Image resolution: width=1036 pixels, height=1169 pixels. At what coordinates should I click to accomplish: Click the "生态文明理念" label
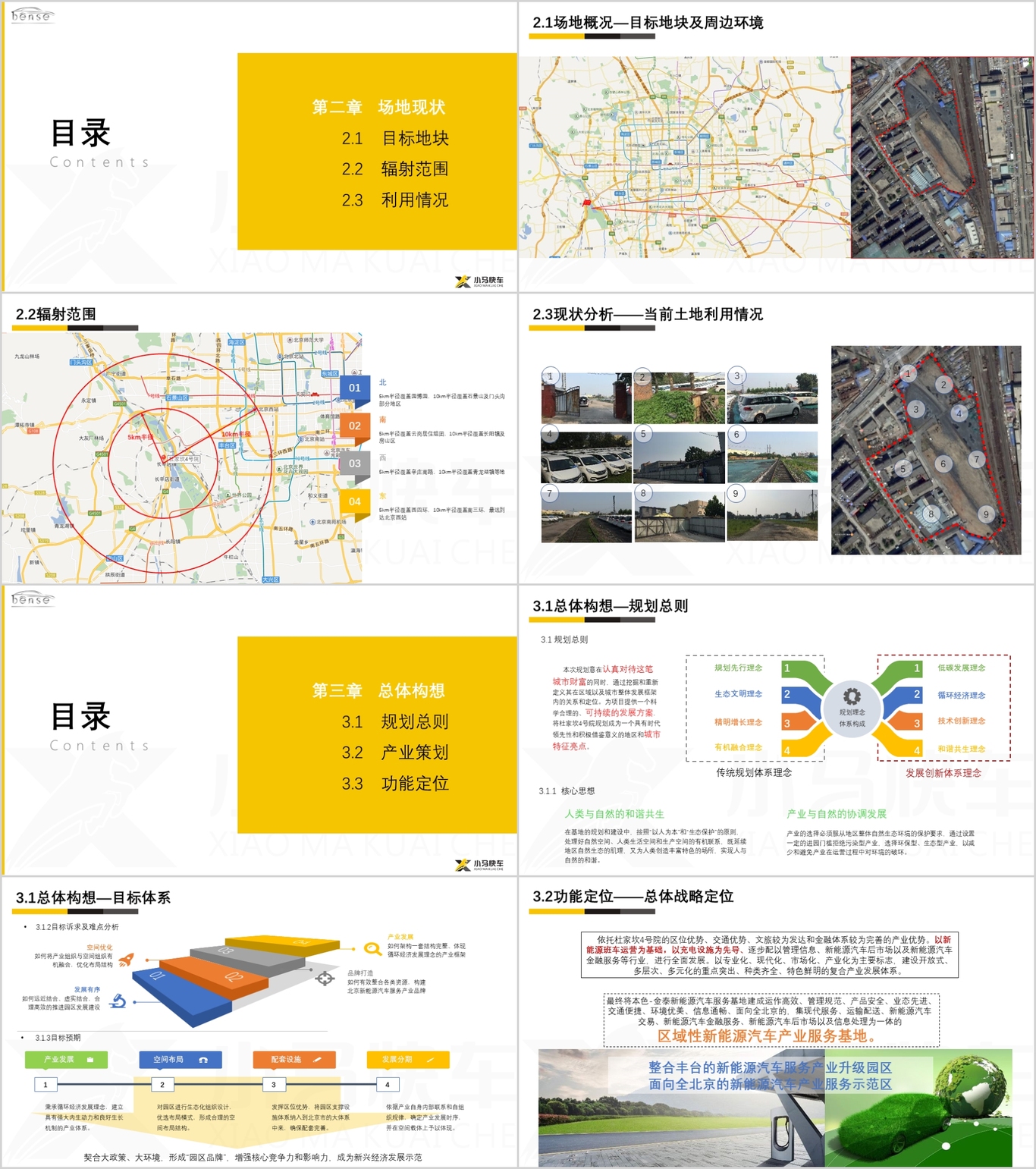click(738, 694)
